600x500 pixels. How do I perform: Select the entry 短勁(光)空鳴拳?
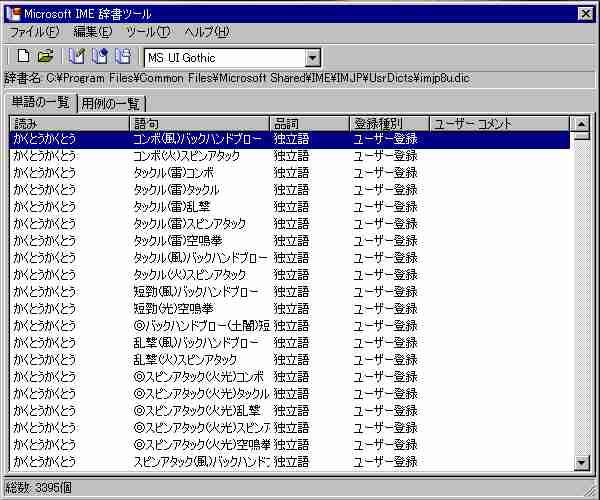[x=290, y=309]
